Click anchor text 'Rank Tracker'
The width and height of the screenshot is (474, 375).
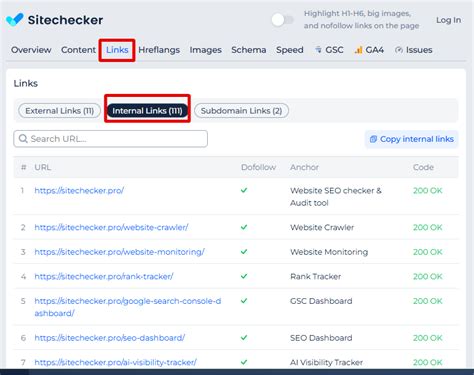pos(315,277)
